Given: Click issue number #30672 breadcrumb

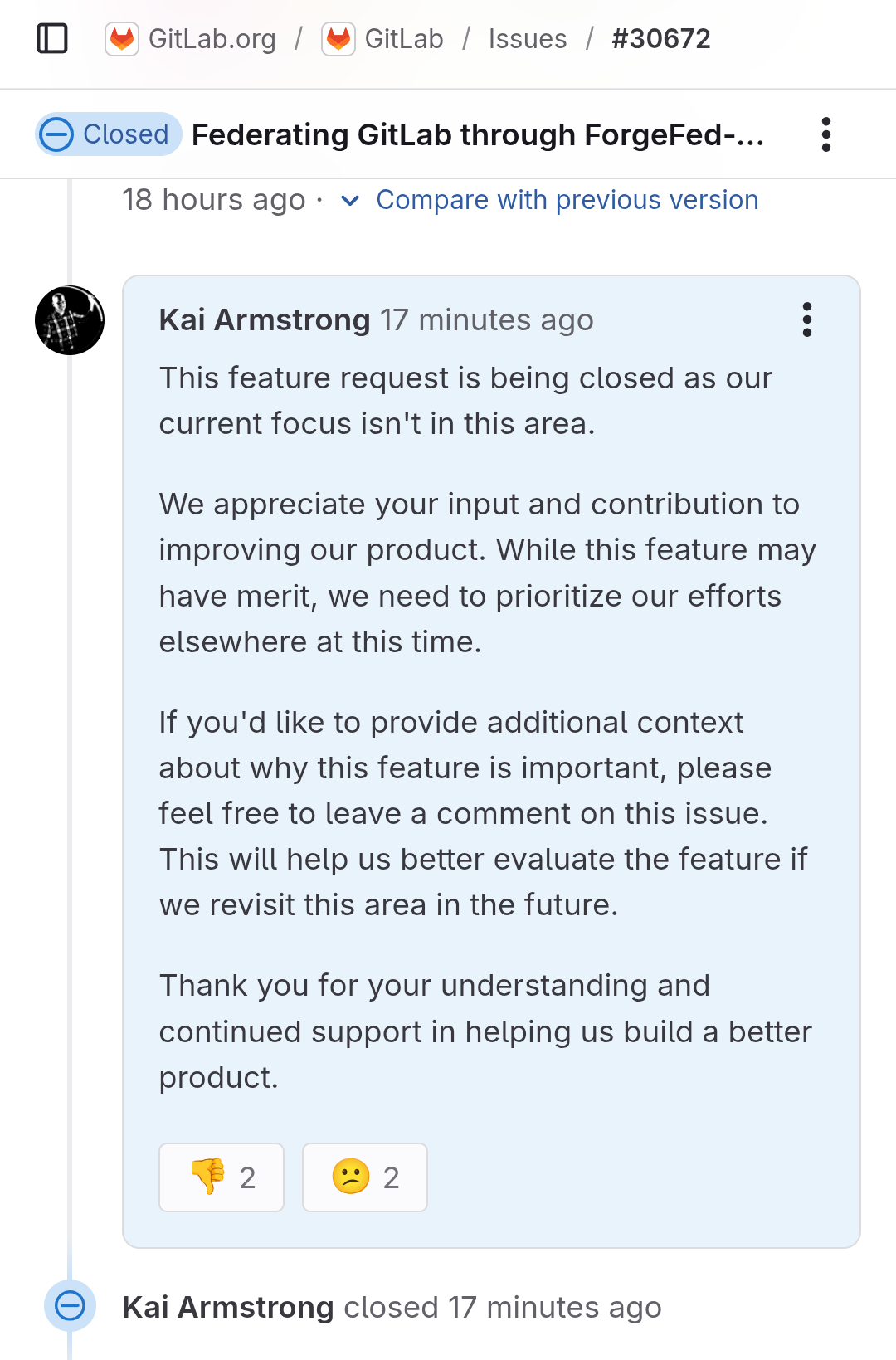Looking at the screenshot, I should pos(661,39).
